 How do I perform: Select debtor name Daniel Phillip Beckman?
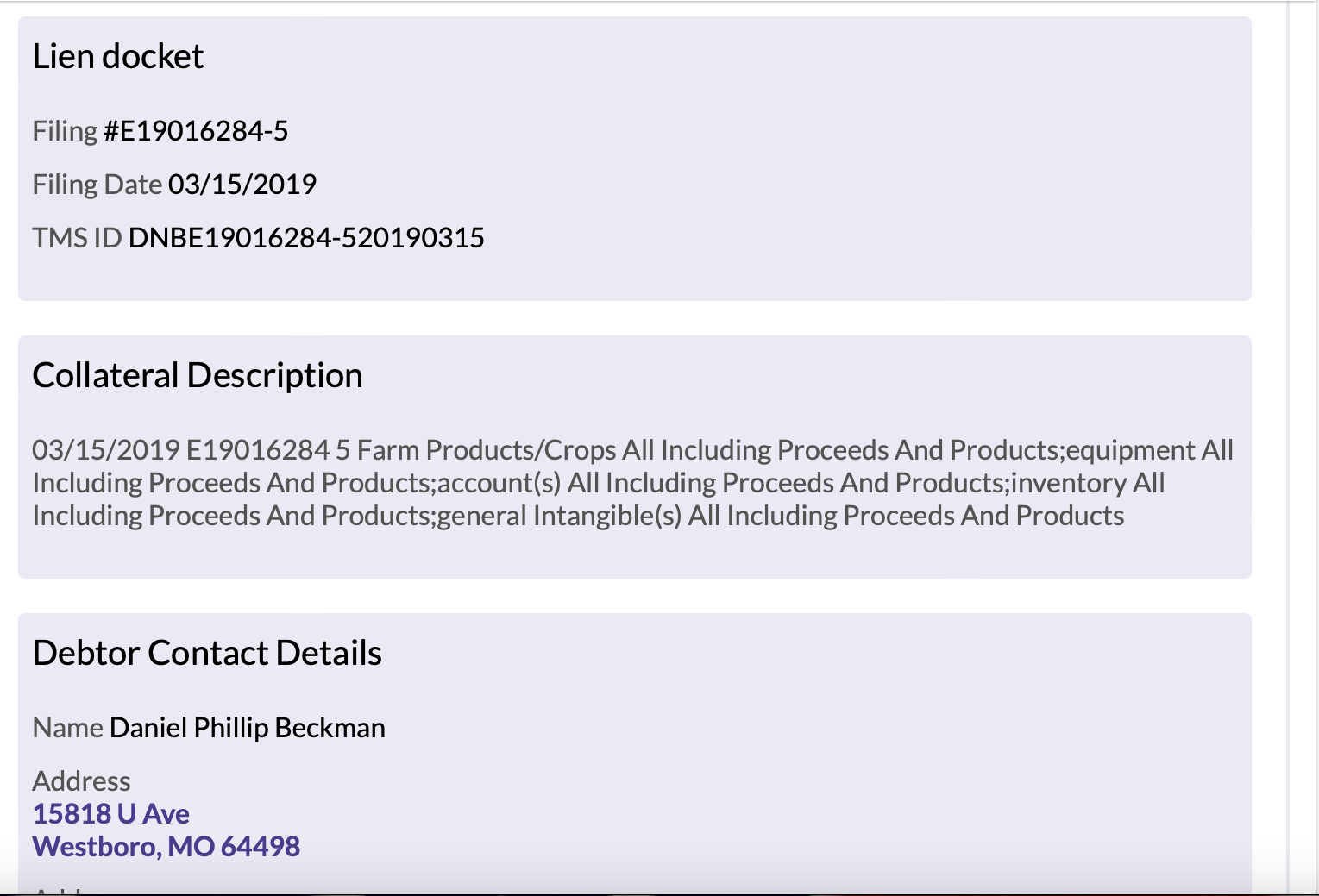coord(248,728)
